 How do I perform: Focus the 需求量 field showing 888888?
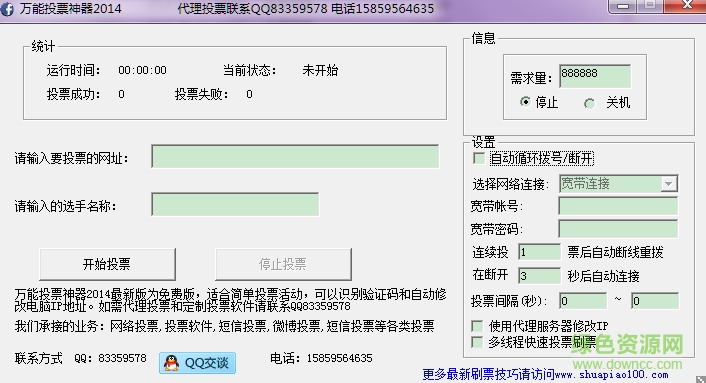595,76
